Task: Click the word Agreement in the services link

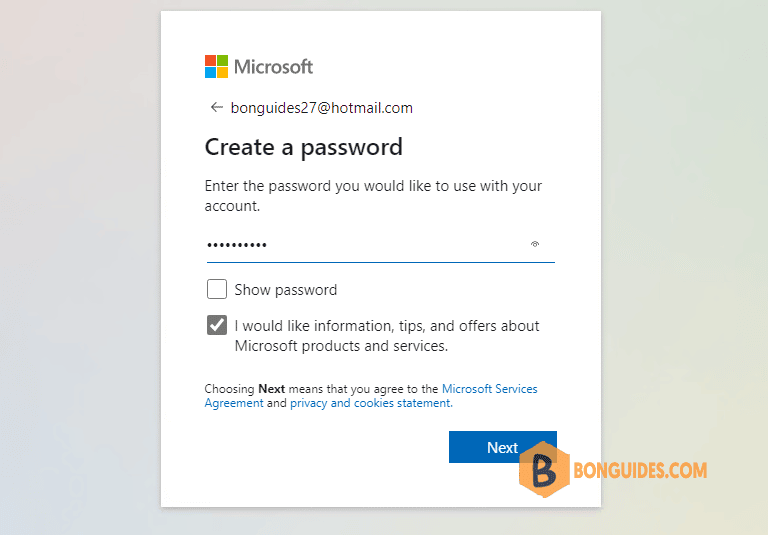Action: pos(234,403)
